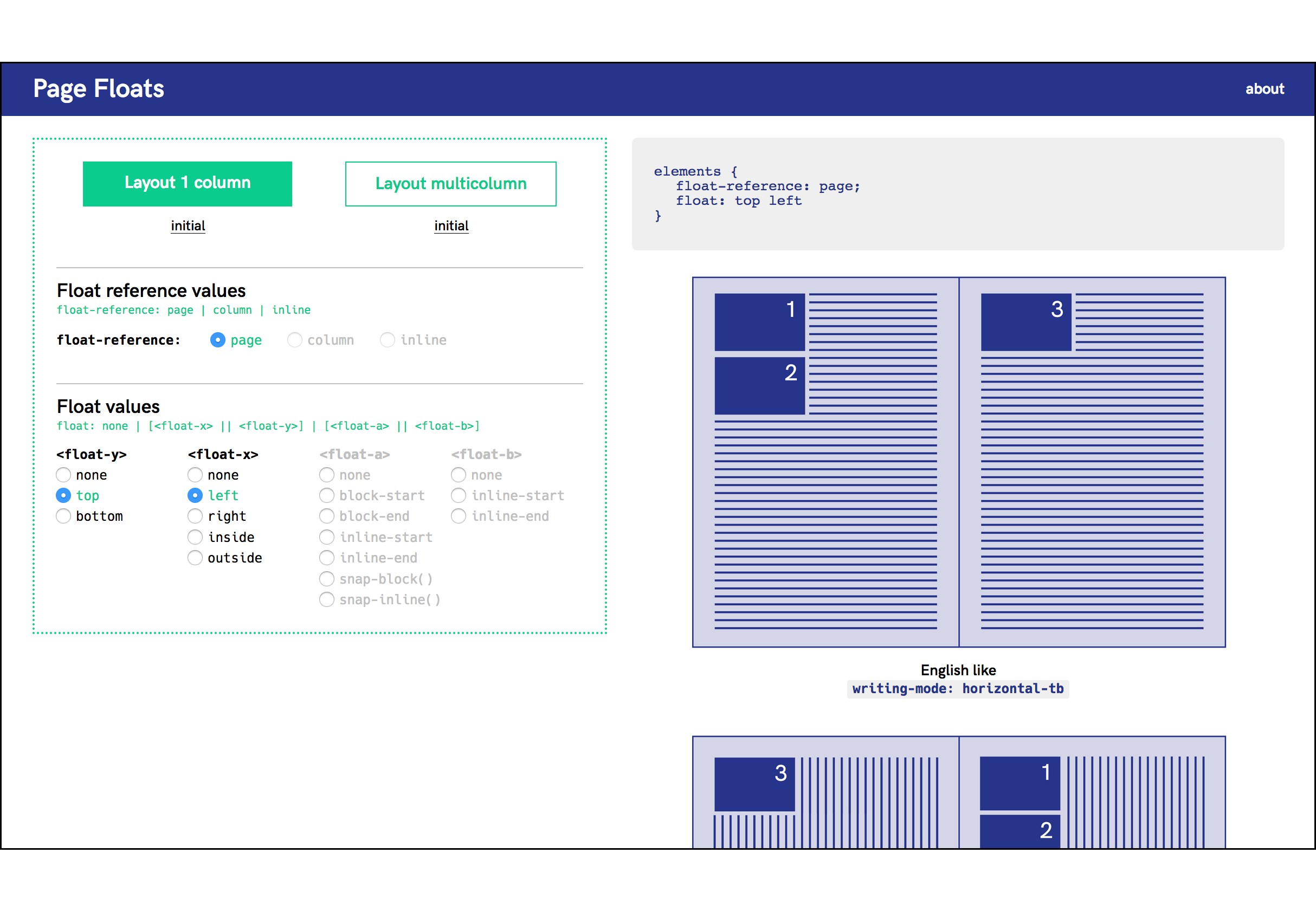Viewport: 1316px width, 911px height.
Task: Select bottom under float-y
Action: [63, 516]
